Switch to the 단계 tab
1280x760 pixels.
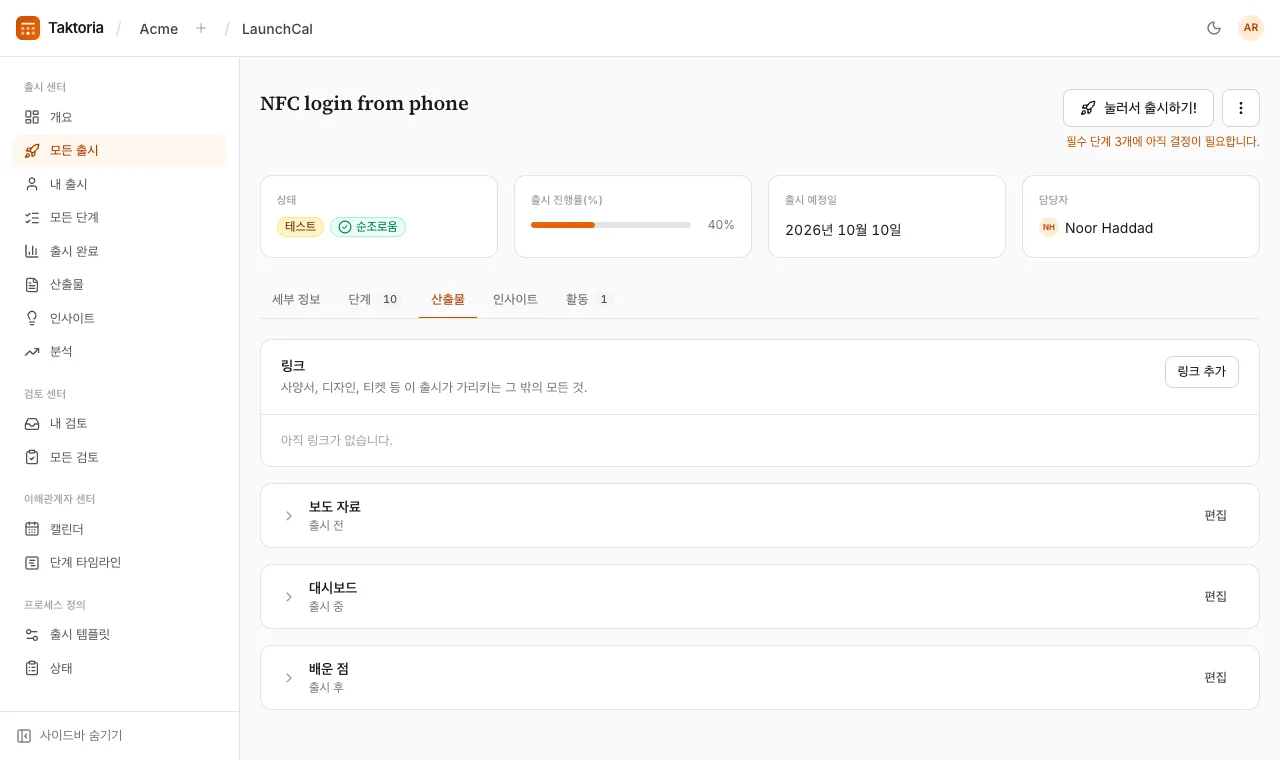pos(374,299)
